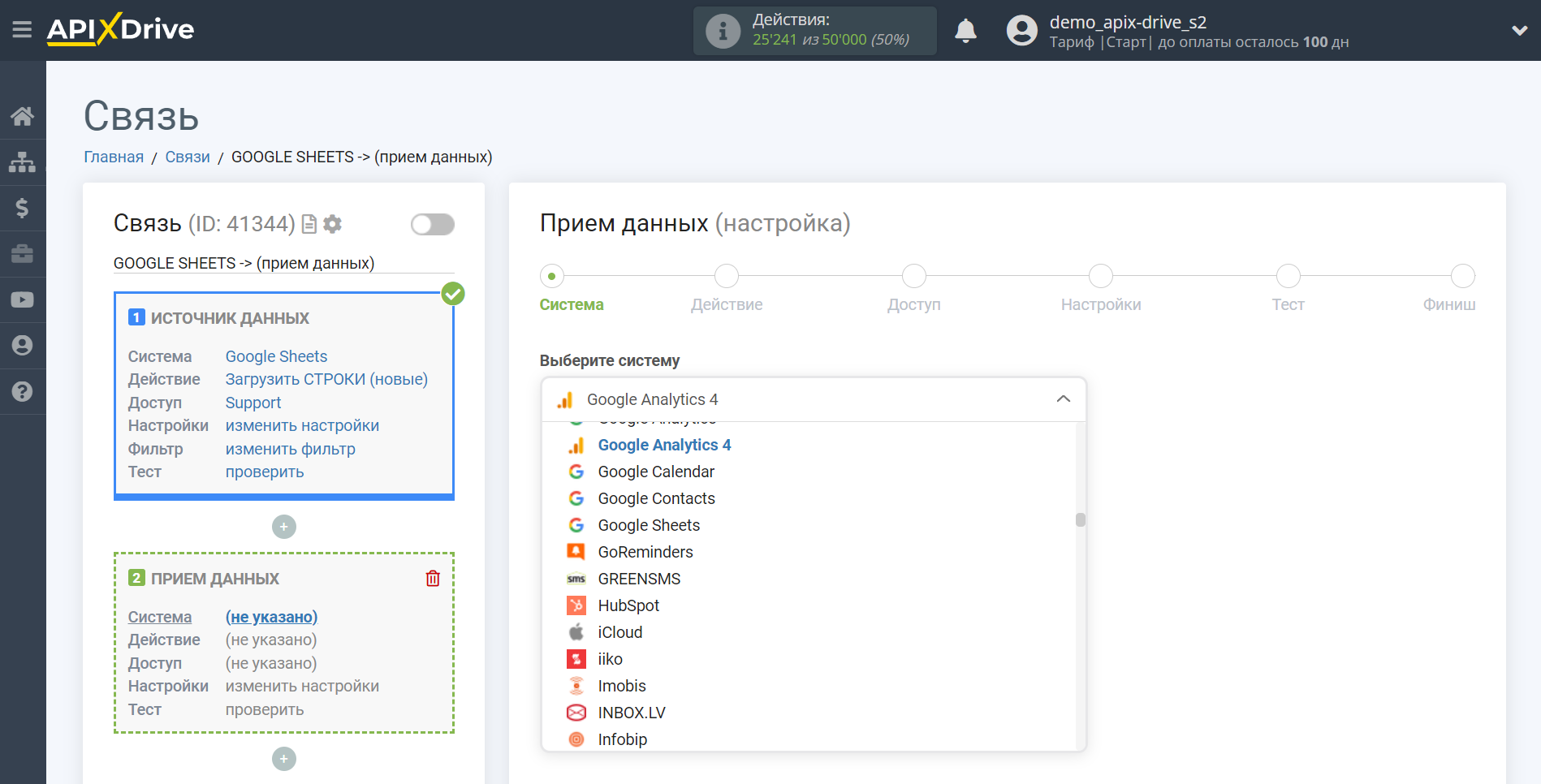Viewport: 1541px width, 784px height.
Task: Open the briefcase sidebar icon
Action: [22, 254]
